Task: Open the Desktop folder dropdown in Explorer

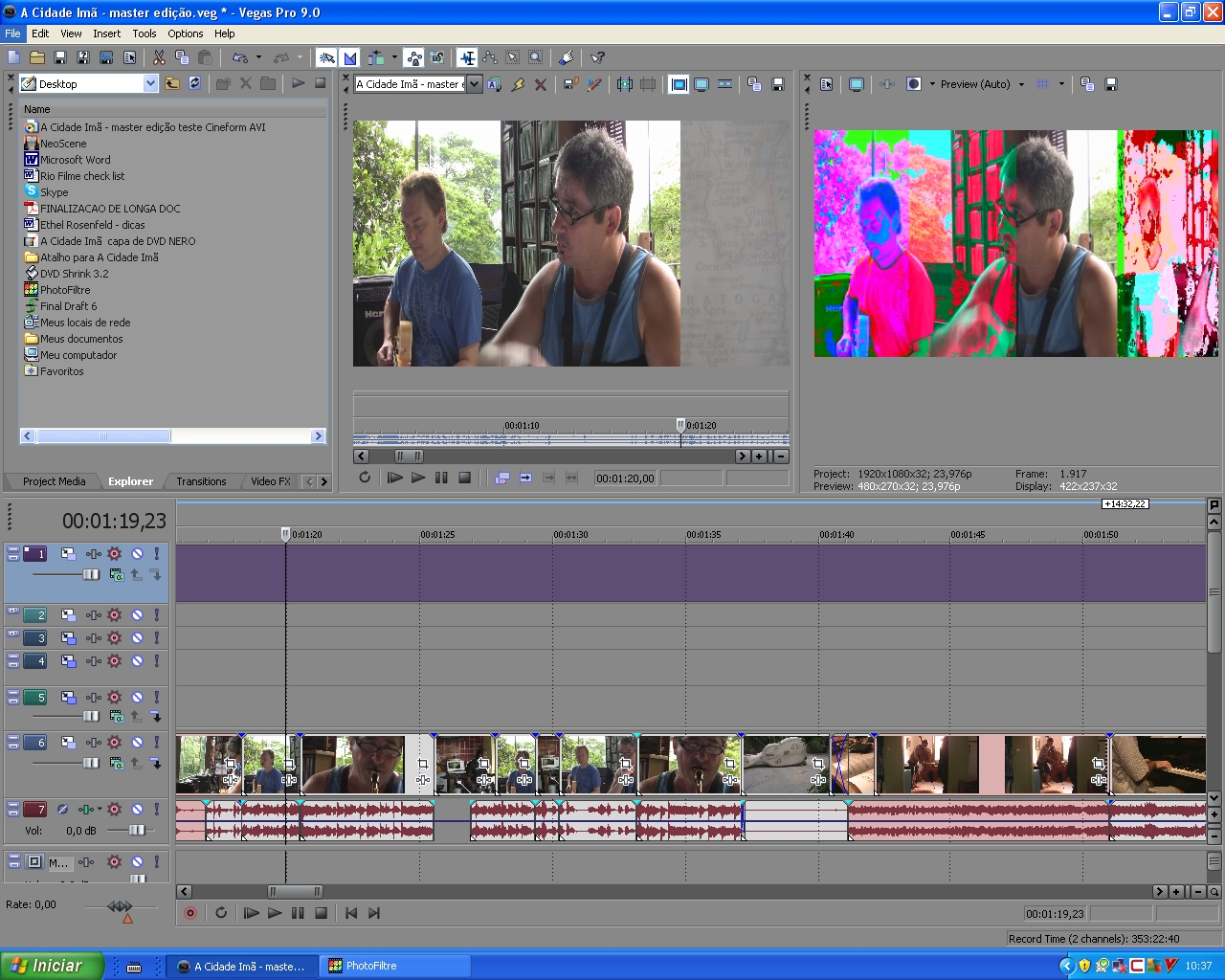Action: point(150,84)
